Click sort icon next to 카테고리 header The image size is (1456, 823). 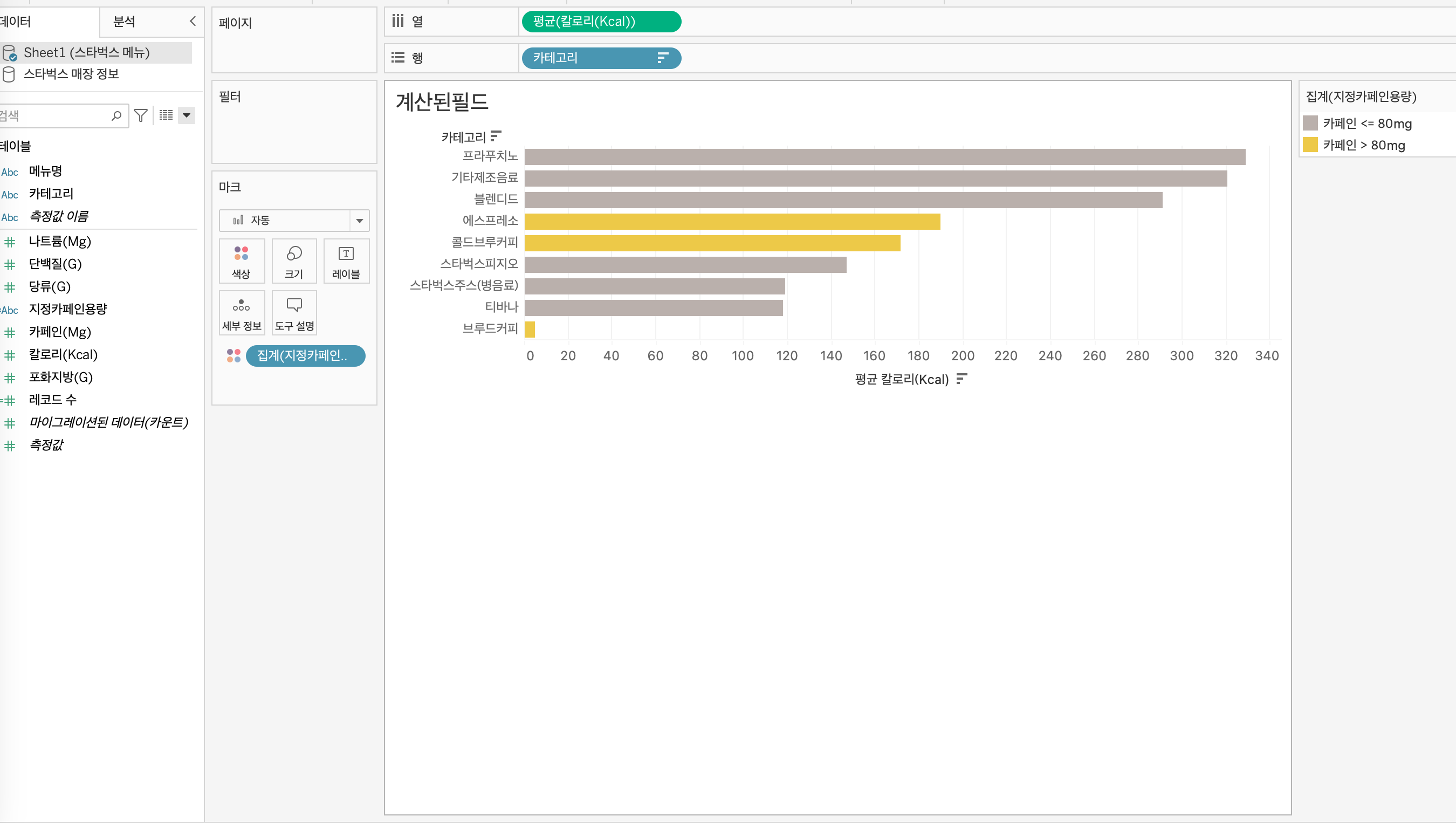click(496, 136)
